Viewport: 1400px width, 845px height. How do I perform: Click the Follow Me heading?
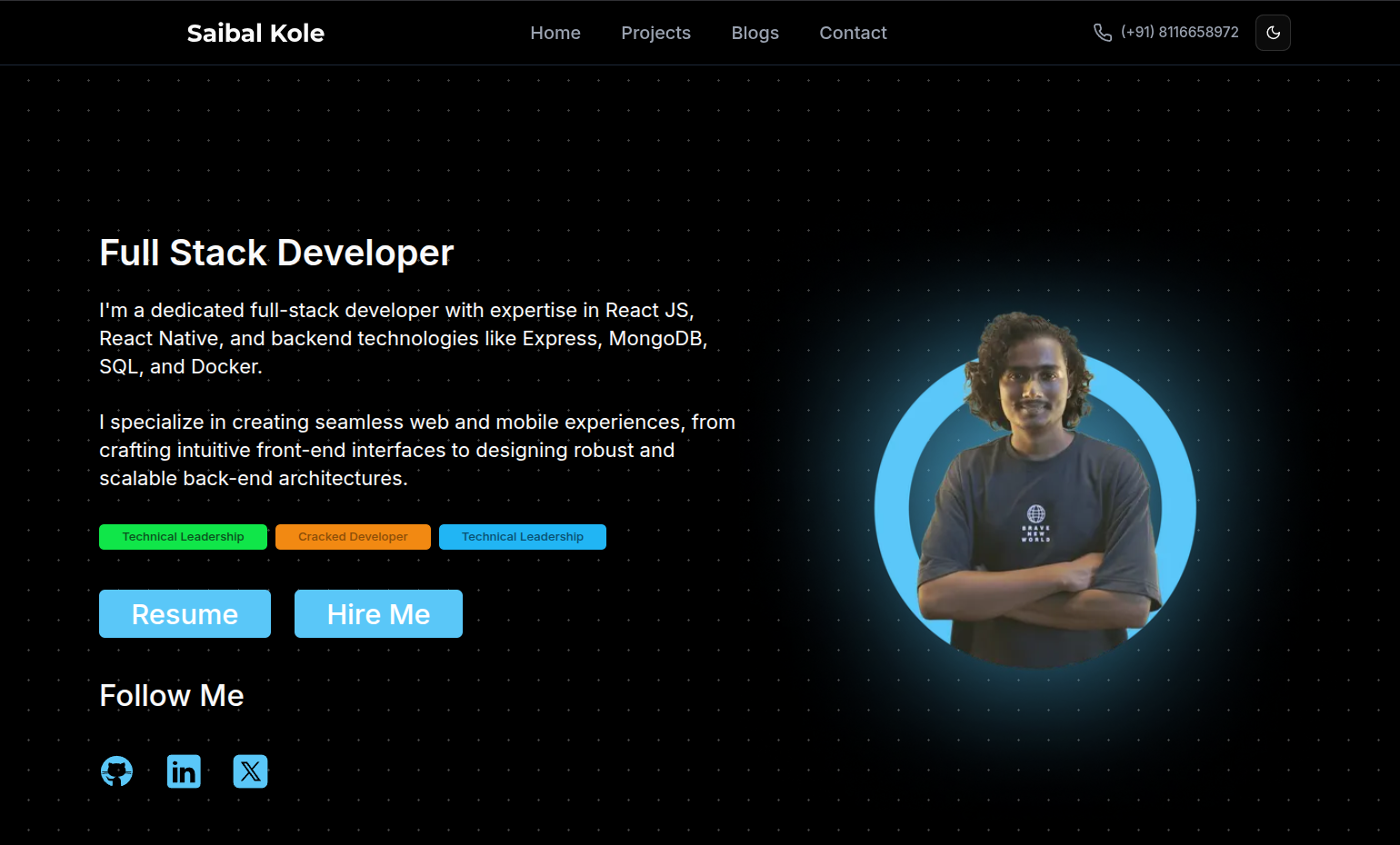coord(172,696)
